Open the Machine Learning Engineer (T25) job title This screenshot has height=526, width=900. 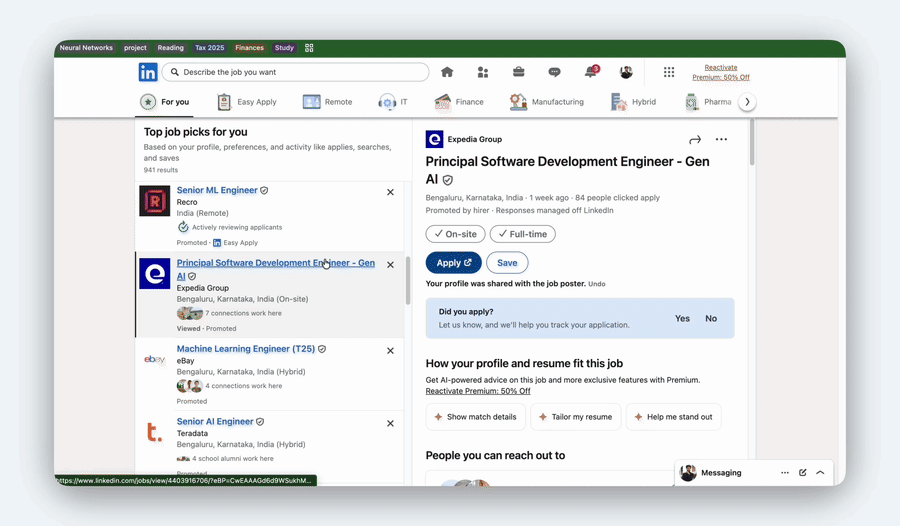[x=246, y=349]
